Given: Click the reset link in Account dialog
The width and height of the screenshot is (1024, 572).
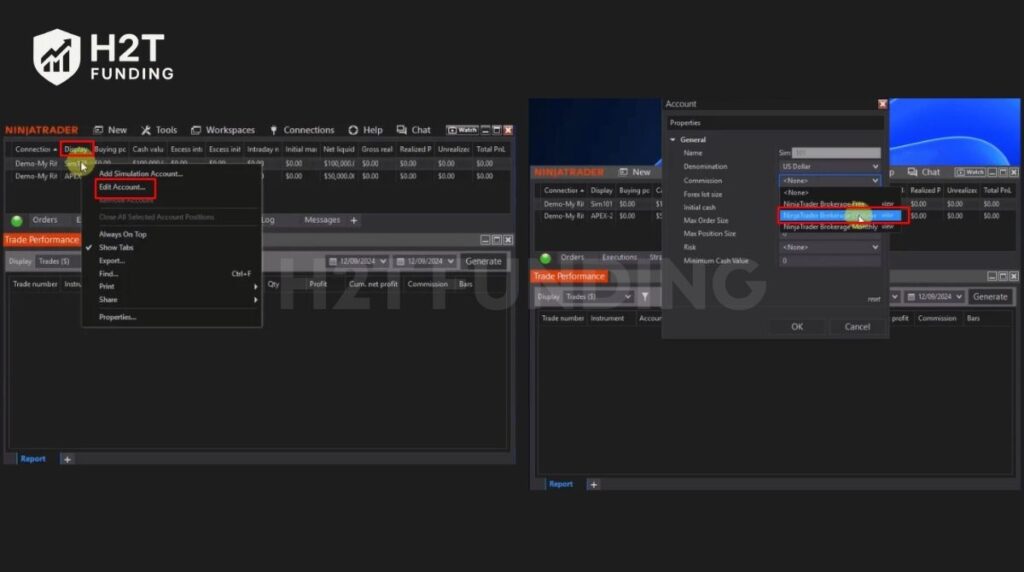Looking at the screenshot, I should [874, 299].
